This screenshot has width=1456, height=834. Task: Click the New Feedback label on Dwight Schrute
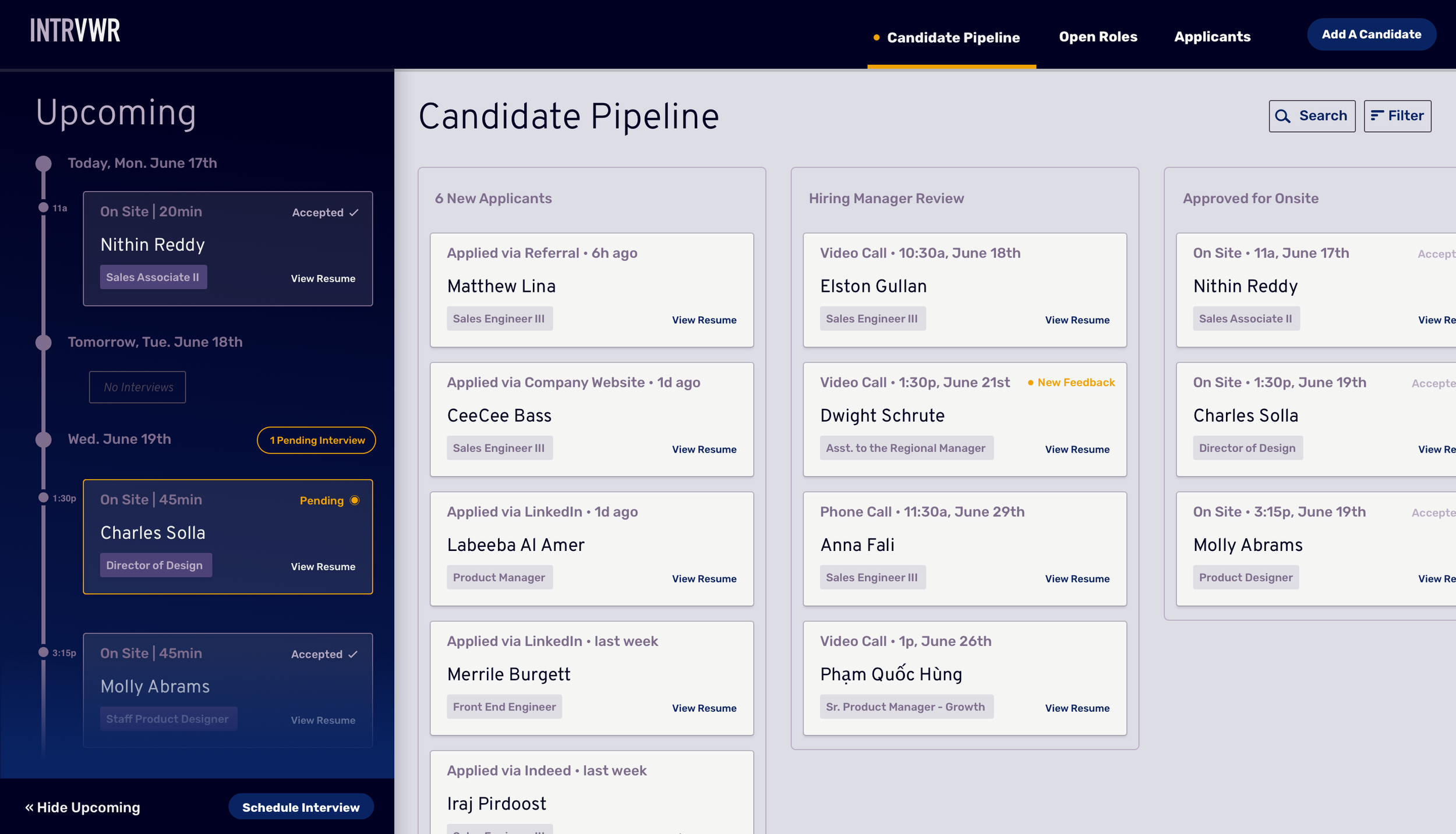tap(1076, 383)
